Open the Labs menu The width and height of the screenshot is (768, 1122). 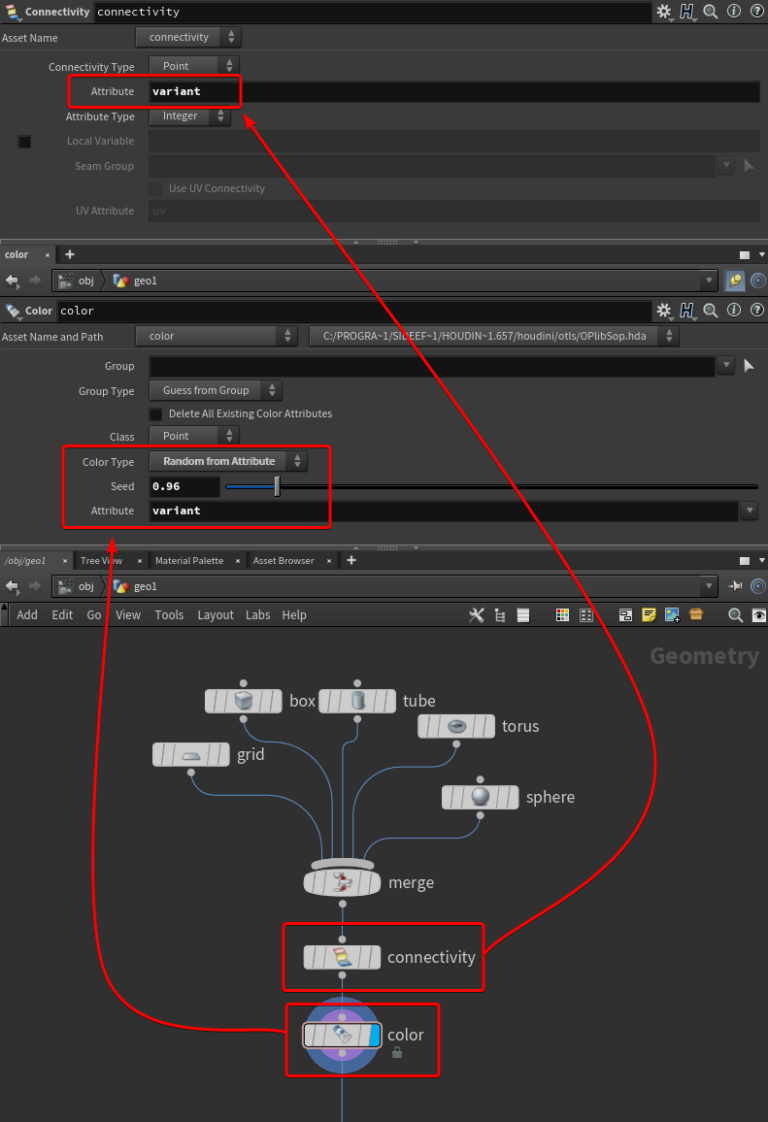click(258, 615)
